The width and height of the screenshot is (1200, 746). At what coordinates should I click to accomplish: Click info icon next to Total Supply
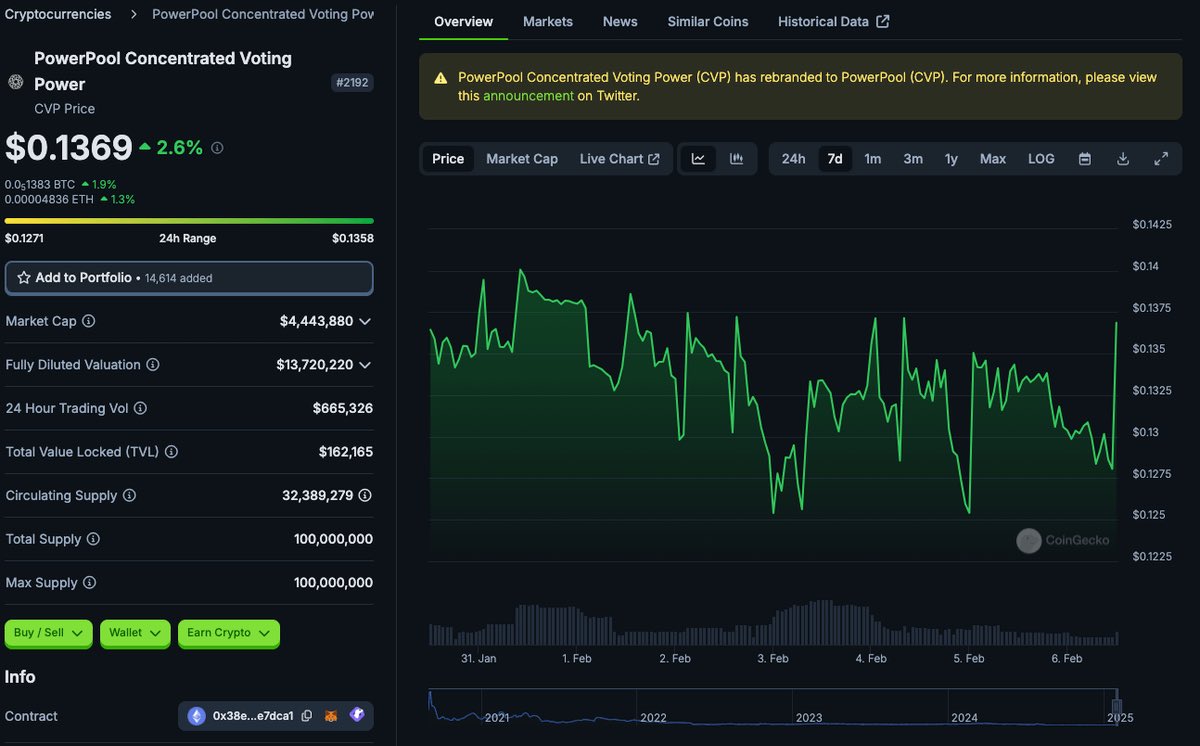93,539
